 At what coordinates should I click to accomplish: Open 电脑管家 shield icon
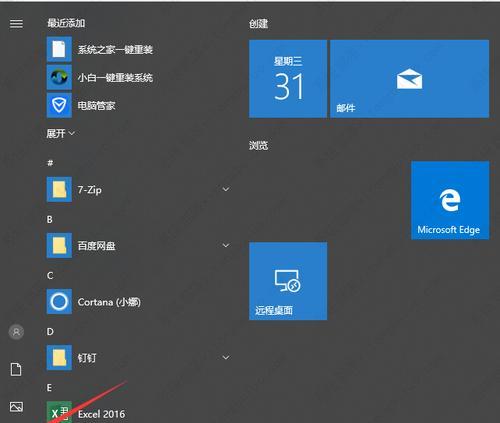[x=59, y=105]
